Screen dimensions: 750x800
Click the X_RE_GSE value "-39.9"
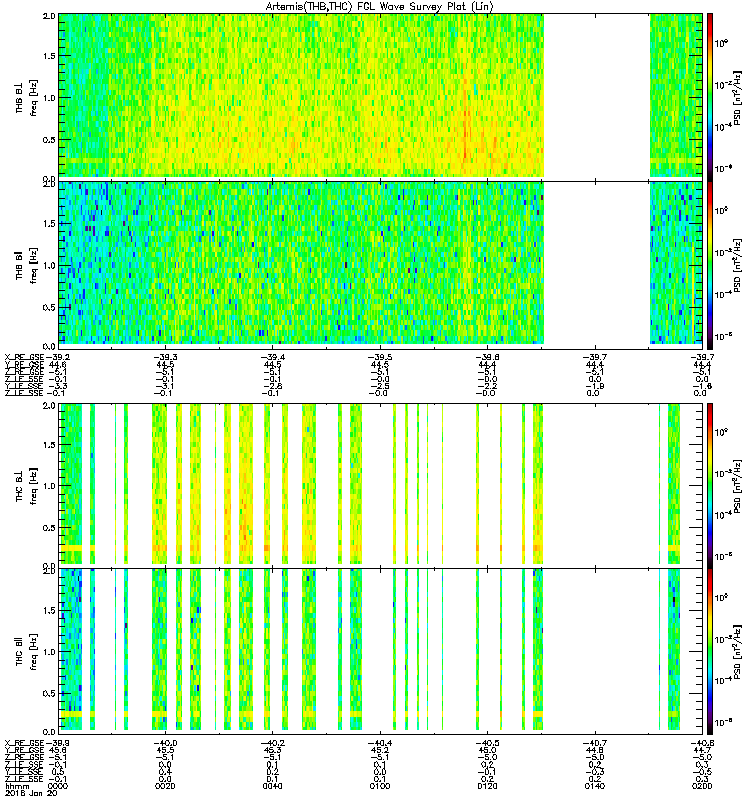tap(56, 743)
